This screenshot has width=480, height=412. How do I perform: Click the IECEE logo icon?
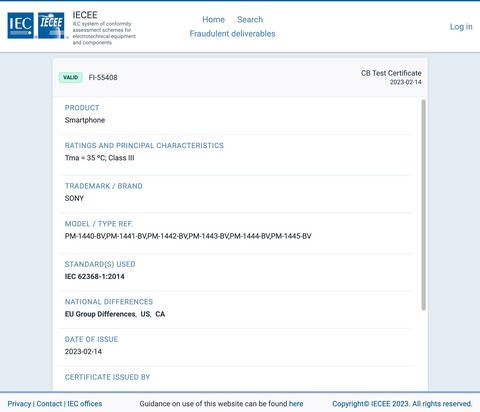pyautogui.click(x=51, y=26)
